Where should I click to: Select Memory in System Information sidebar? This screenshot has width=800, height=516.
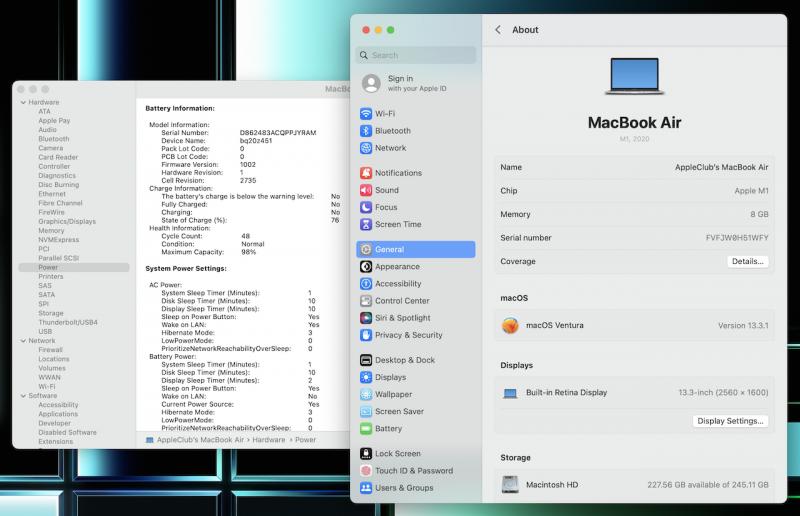point(51,231)
